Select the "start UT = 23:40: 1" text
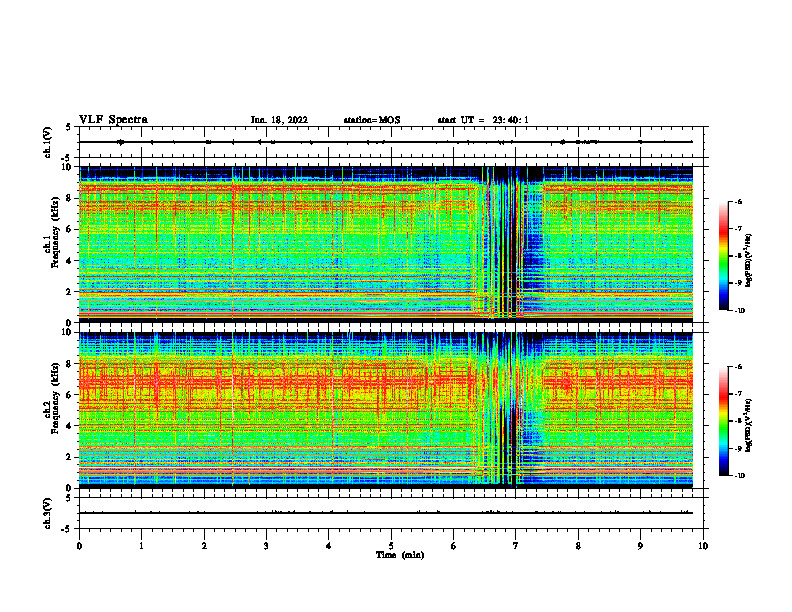The image size is (792, 612). [x=483, y=120]
